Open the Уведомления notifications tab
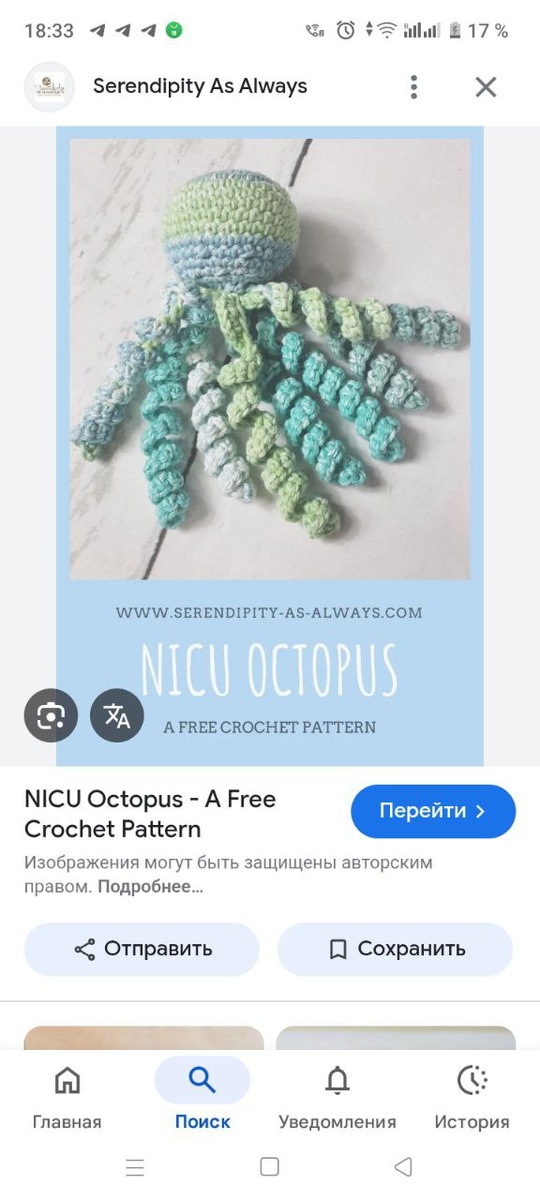540x1200 pixels. point(337,1095)
